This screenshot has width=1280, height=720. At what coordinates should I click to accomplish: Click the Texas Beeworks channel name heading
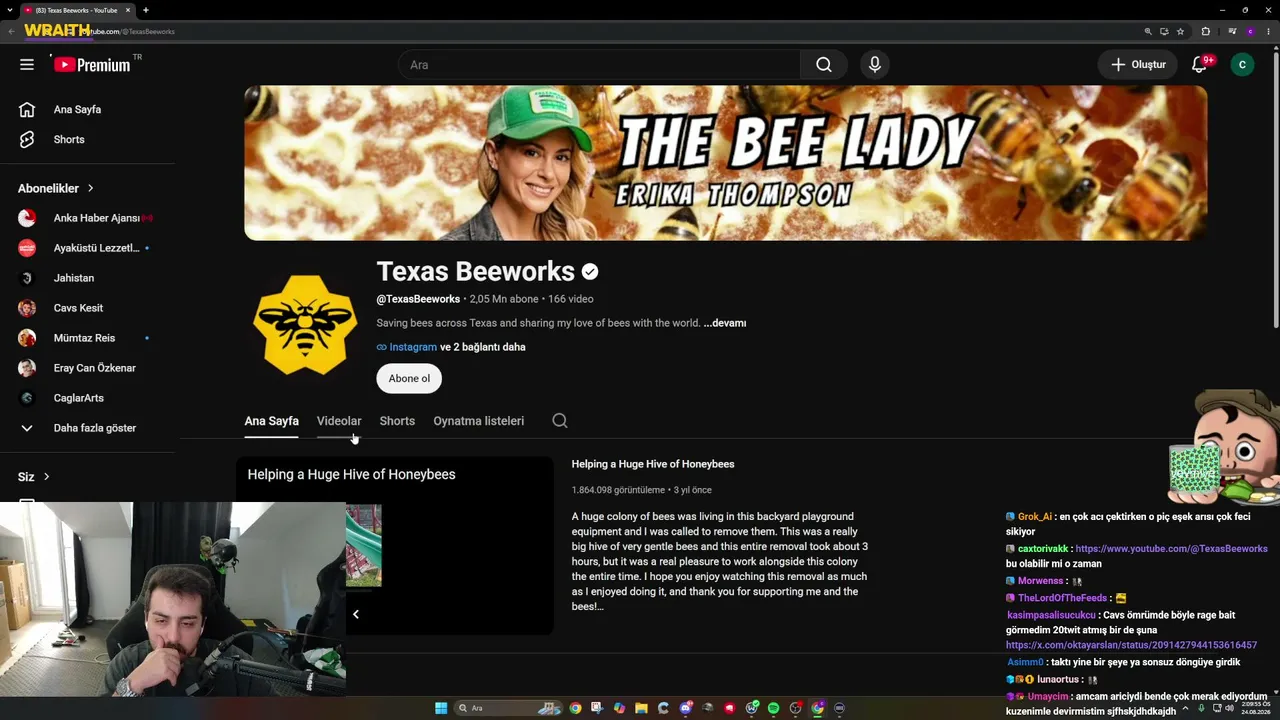point(476,271)
